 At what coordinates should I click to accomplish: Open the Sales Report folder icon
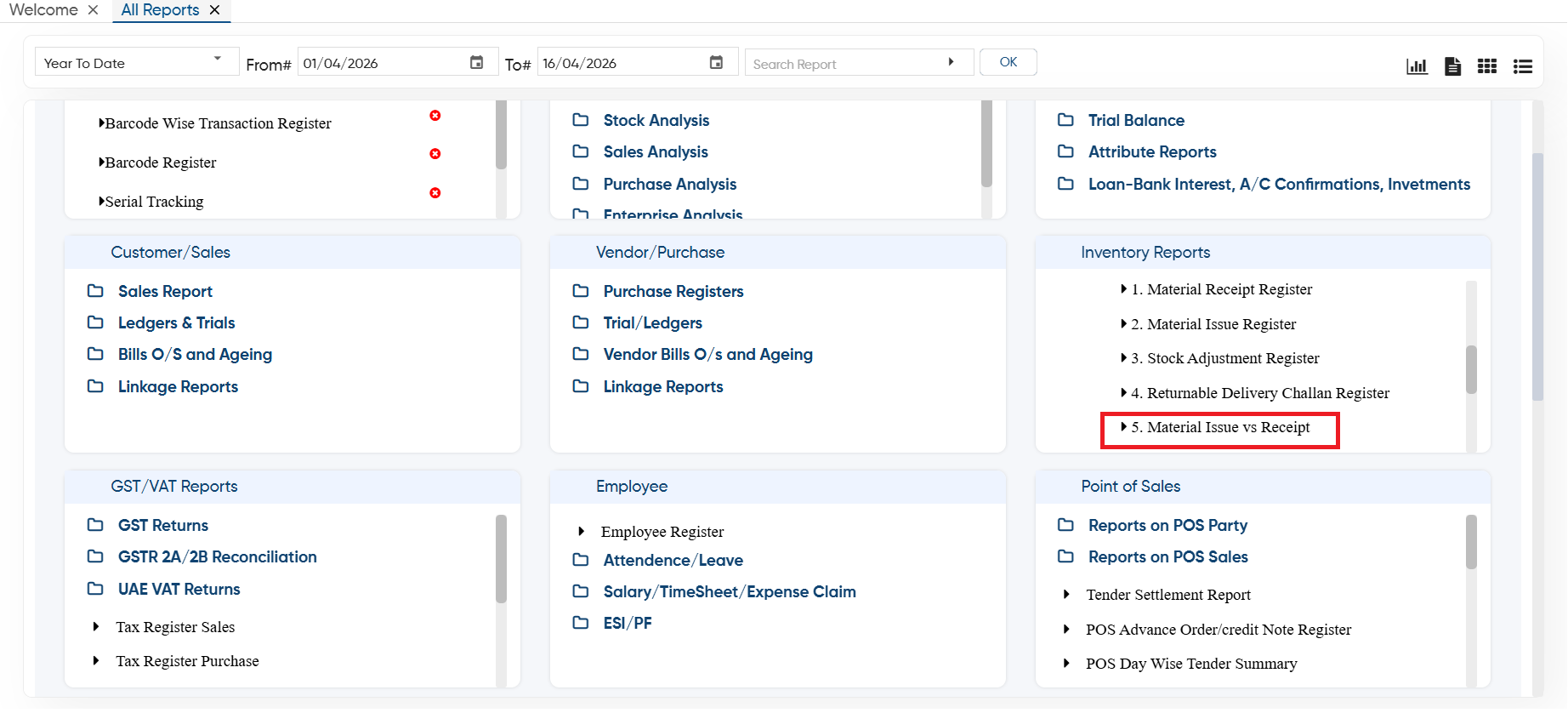click(x=95, y=291)
